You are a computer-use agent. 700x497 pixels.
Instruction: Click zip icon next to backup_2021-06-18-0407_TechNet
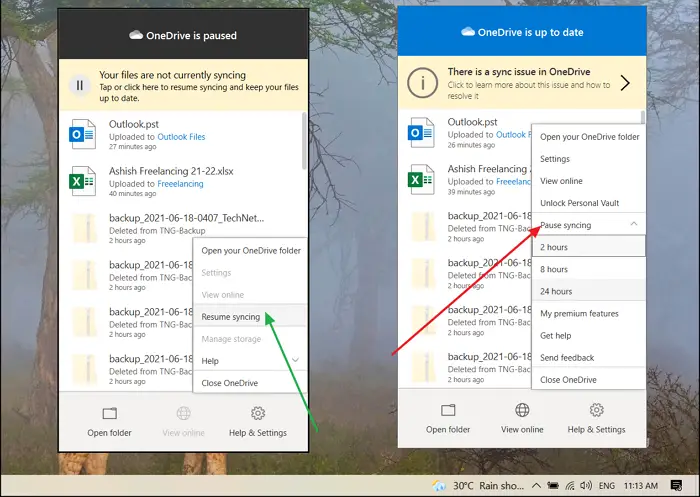(x=85, y=228)
